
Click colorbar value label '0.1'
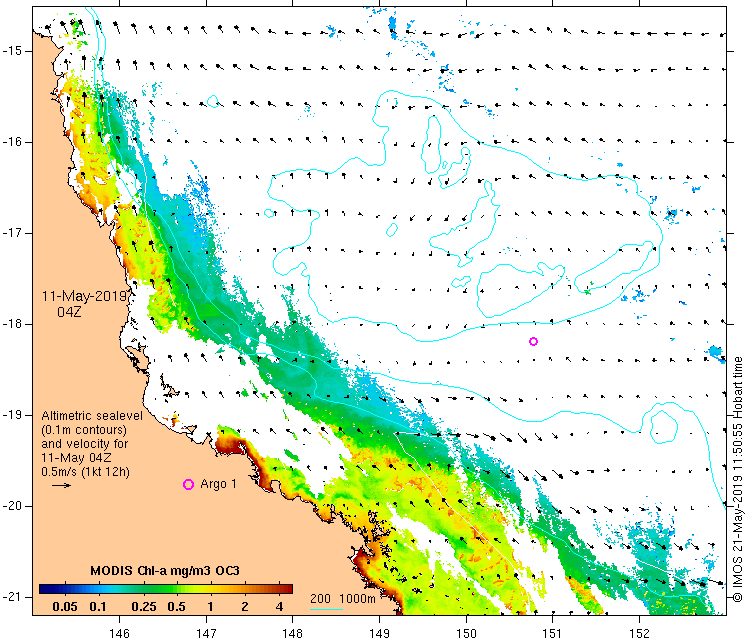point(98,607)
